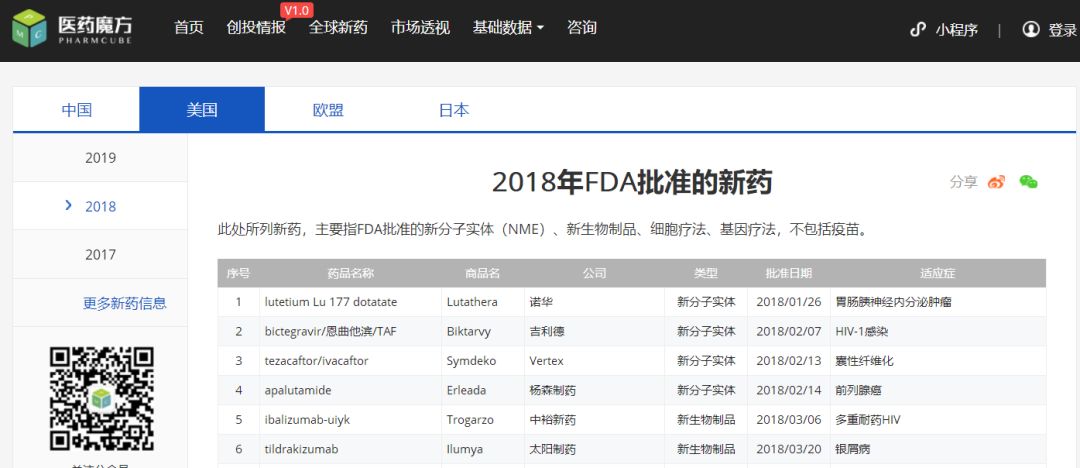Screen dimensions: 1080x468
Task: Share the page via the Weibo icon
Action: click(x=996, y=182)
